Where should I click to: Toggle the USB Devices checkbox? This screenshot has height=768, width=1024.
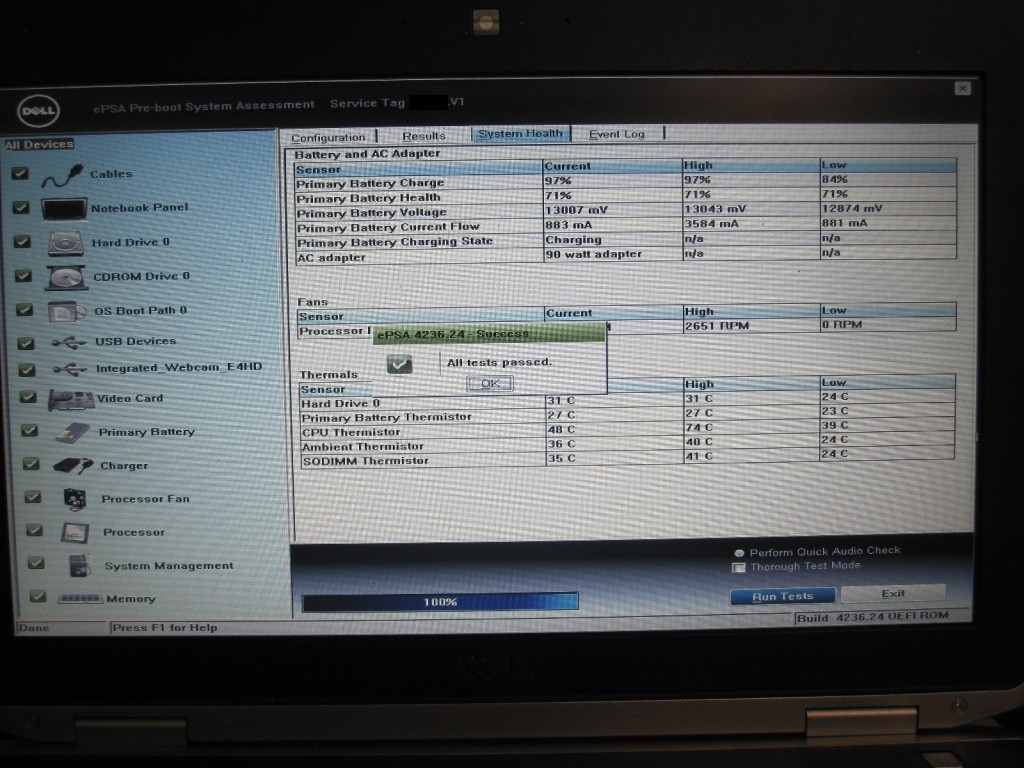coord(26,343)
